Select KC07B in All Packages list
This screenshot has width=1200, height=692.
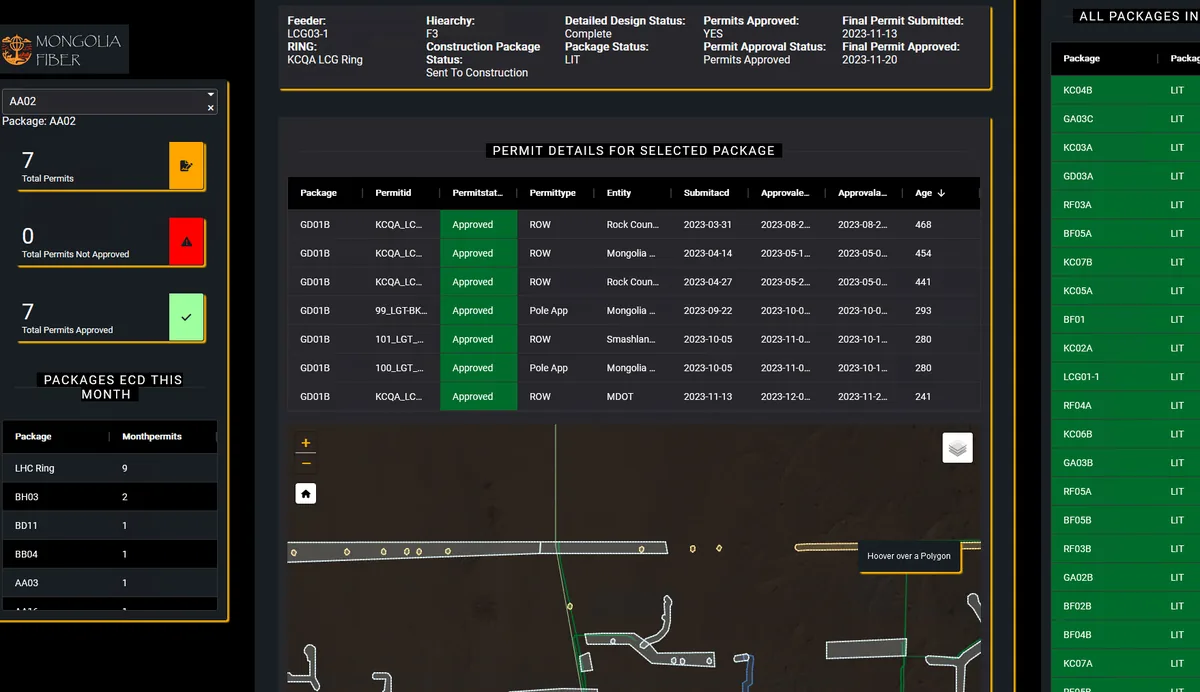tap(1125, 262)
